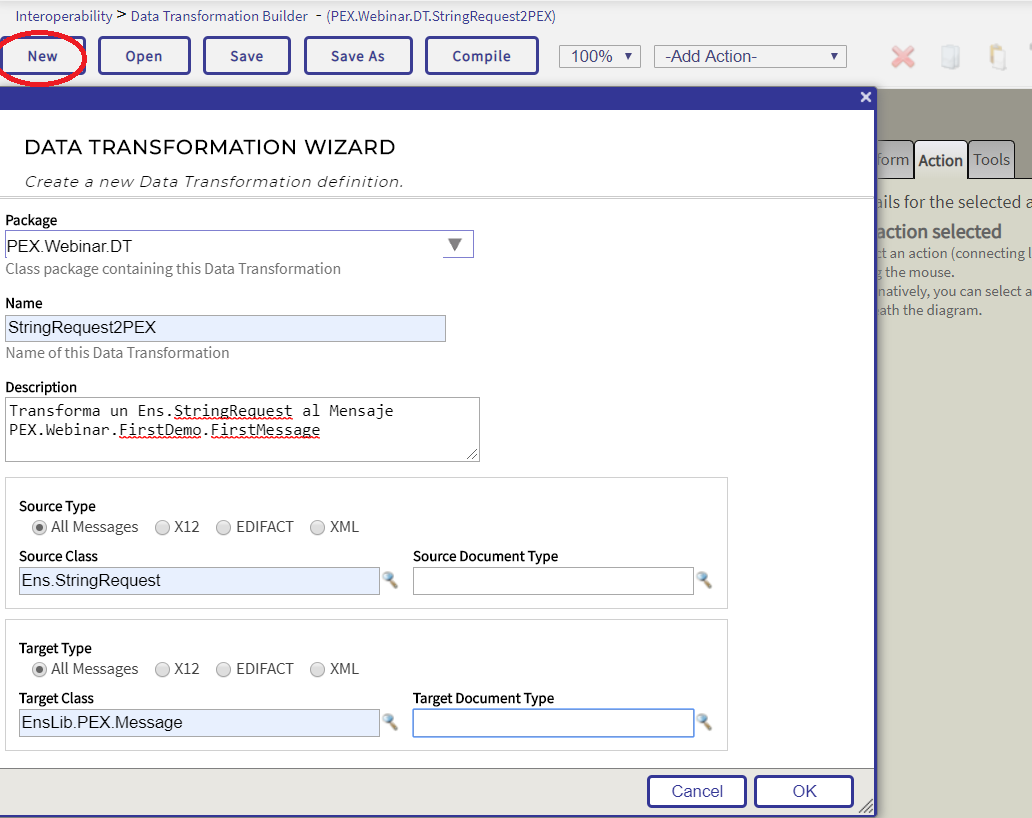Click the red X delete action icon
The image size is (1032, 818).
(x=903, y=57)
